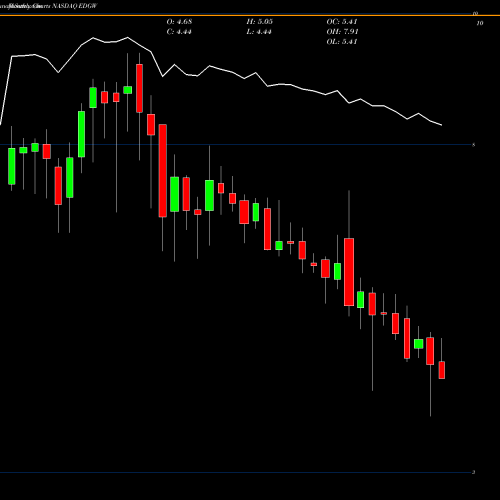Click the last red candle on the right
This screenshot has width=500, height=500.
tap(442, 370)
